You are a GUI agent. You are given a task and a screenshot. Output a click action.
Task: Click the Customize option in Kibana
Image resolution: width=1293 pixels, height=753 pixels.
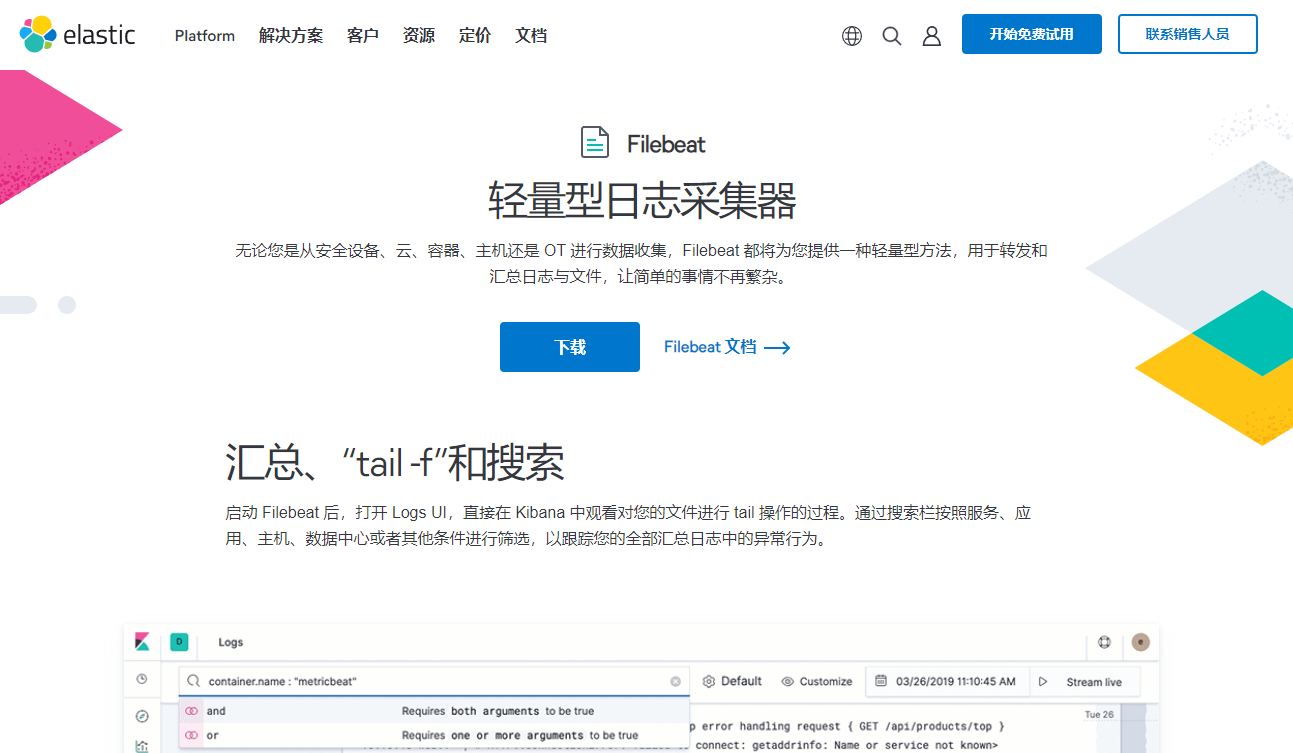coord(816,681)
